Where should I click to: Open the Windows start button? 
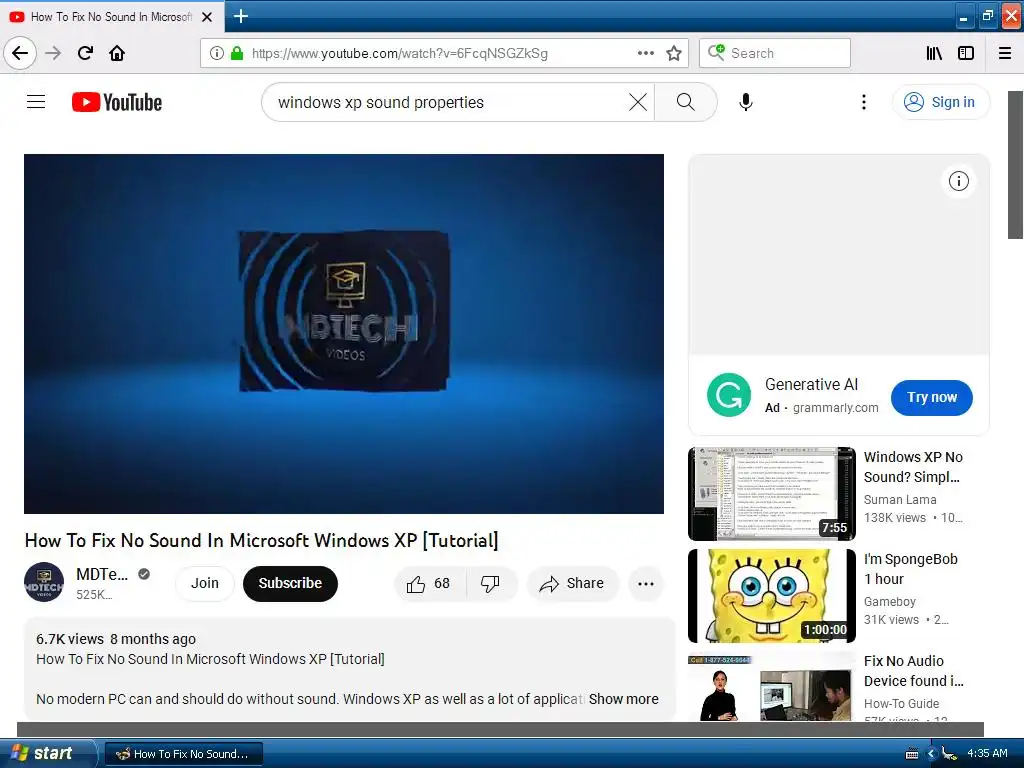pyautogui.click(x=47, y=754)
